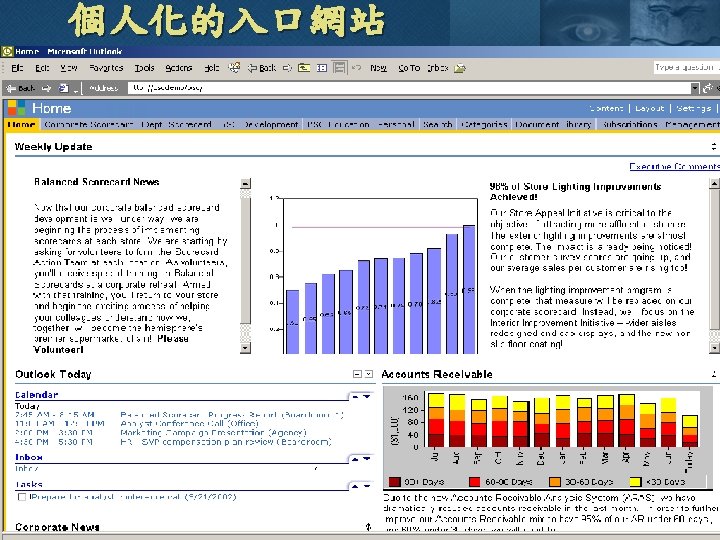Screen dimensions: 720x540
Task: Click the toolbar icon right of Help menu
Action: coord(234,68)
